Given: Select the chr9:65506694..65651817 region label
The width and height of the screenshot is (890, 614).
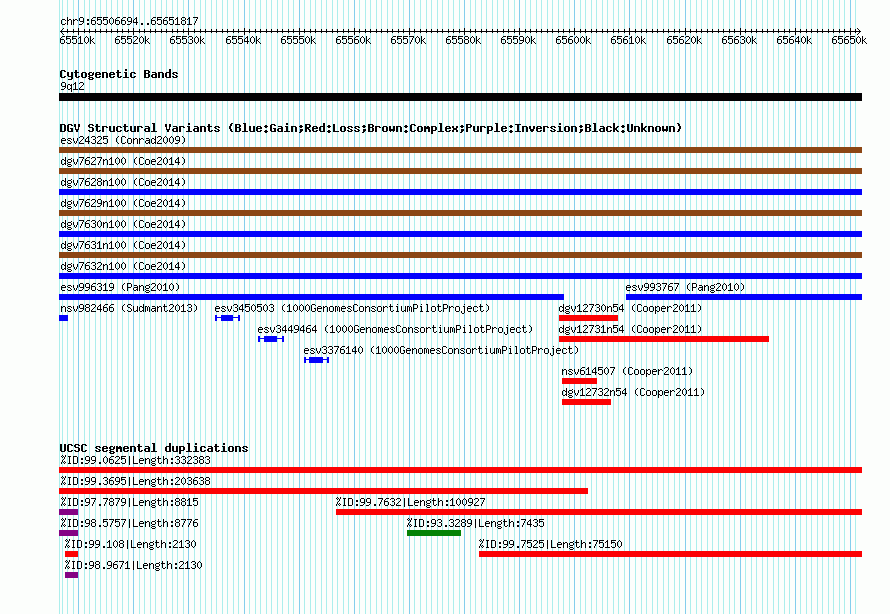Looking at the screenshot, I should coord(129,21).
